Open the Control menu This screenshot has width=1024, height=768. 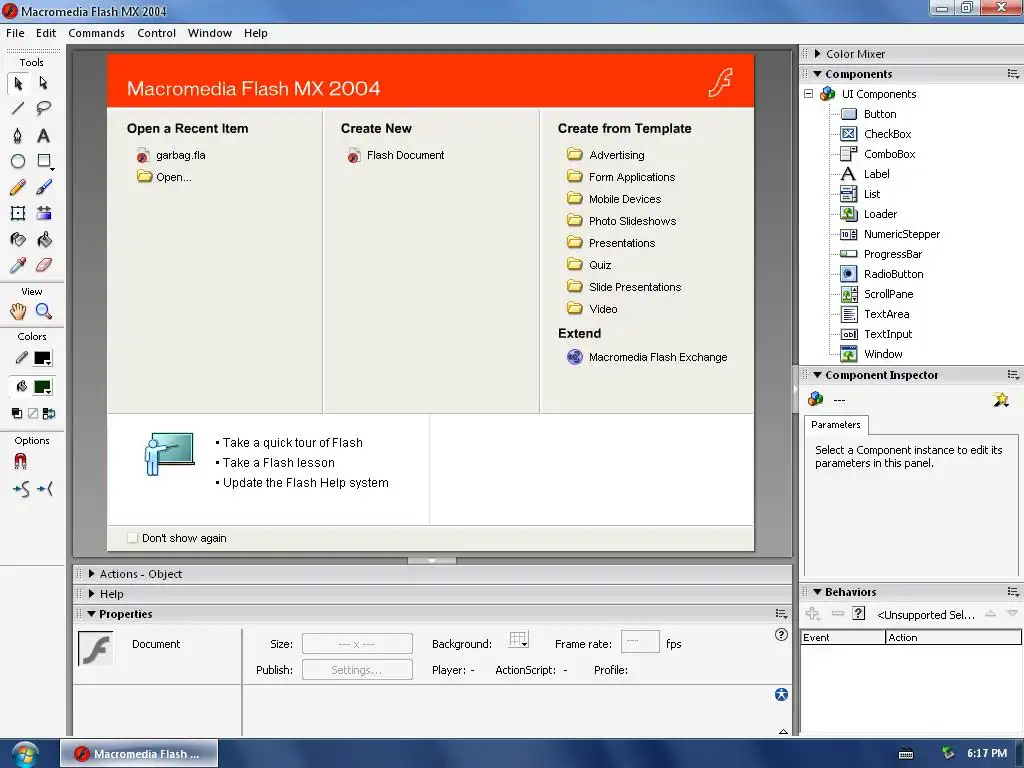tap(156, 33)
